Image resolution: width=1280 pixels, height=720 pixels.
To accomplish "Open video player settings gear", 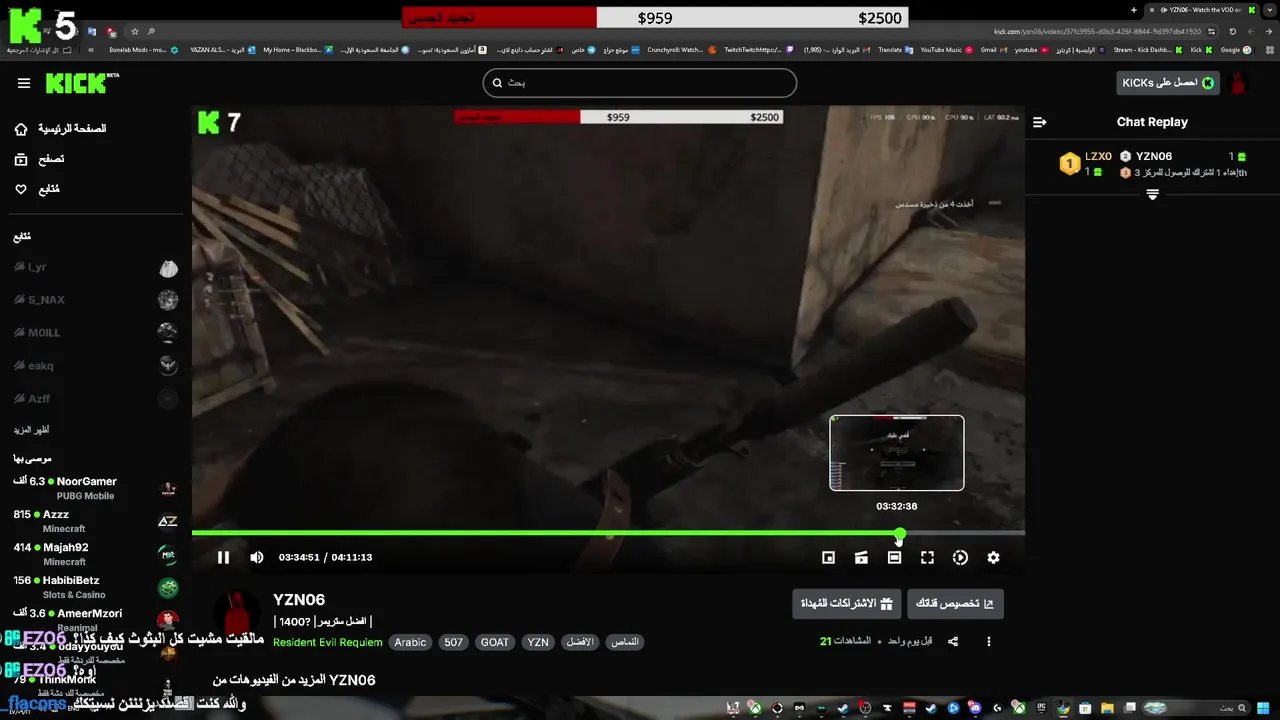I will pyautogui.click(x=993, y=558).
